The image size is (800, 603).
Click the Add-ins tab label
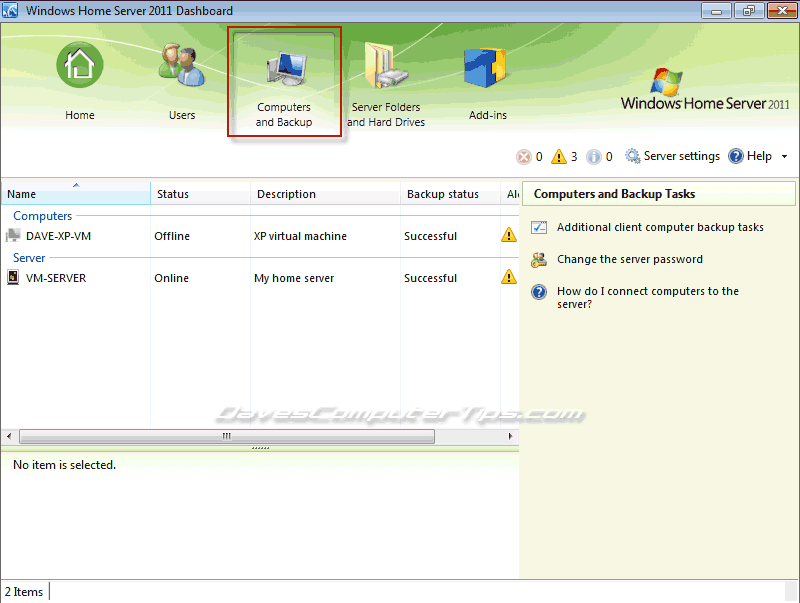tap(488, 115)
